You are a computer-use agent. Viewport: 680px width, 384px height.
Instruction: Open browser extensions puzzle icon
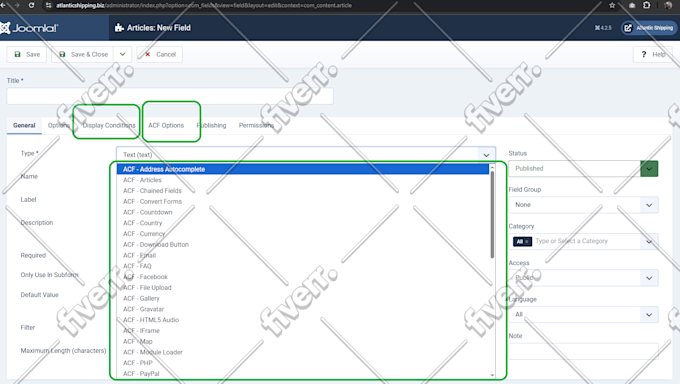(647, 5)
